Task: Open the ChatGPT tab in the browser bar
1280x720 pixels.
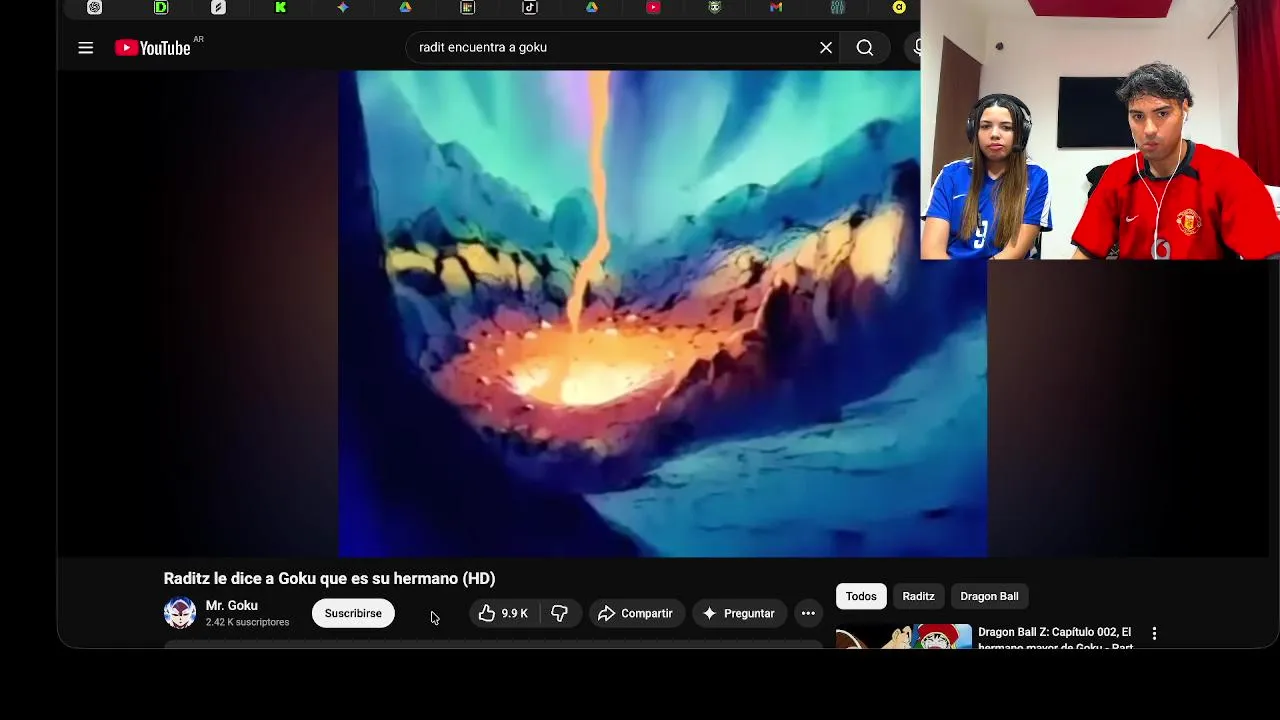Action: (x=94, y=7)
